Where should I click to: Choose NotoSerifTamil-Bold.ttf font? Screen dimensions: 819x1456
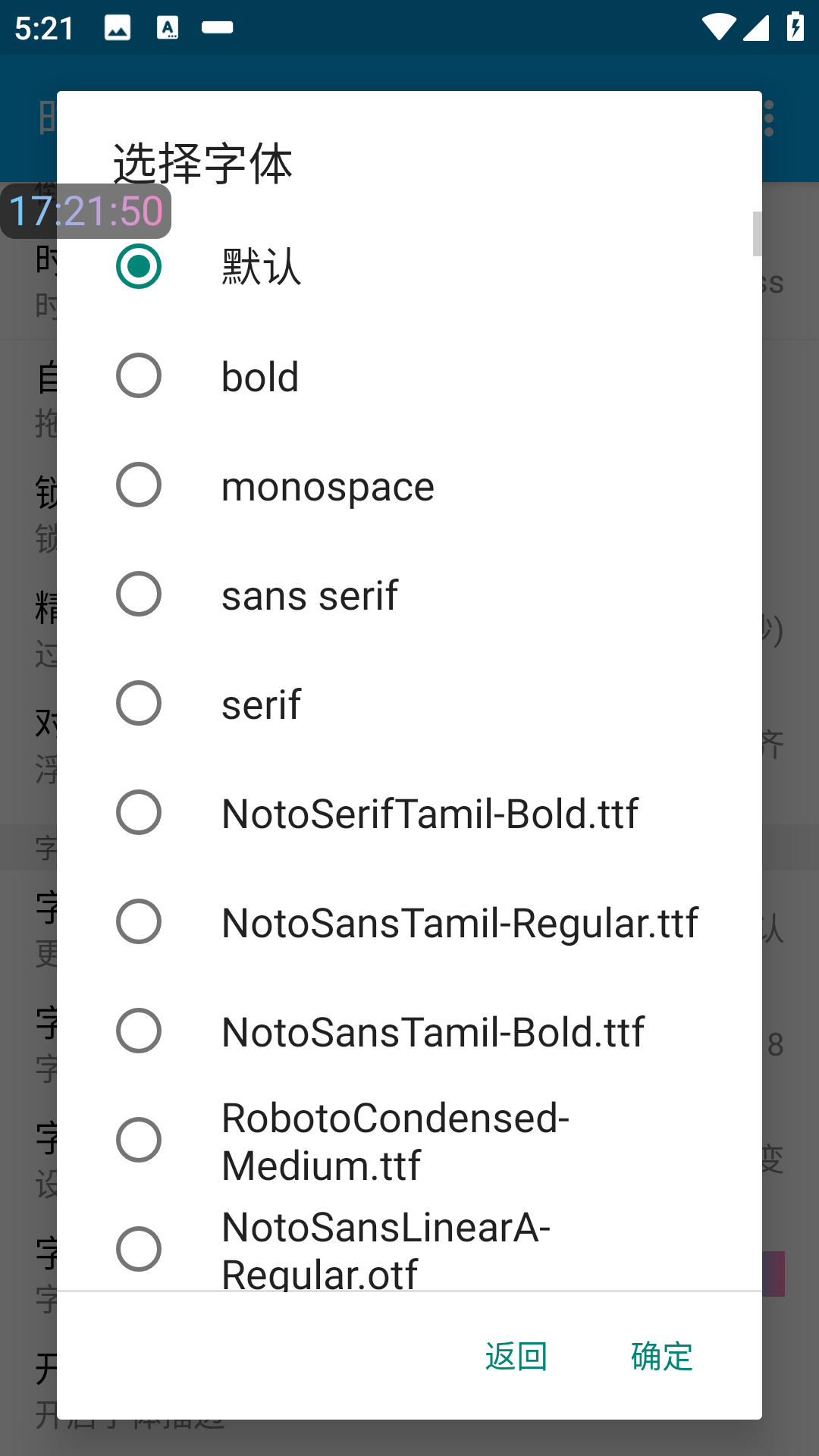coord(139,812)
